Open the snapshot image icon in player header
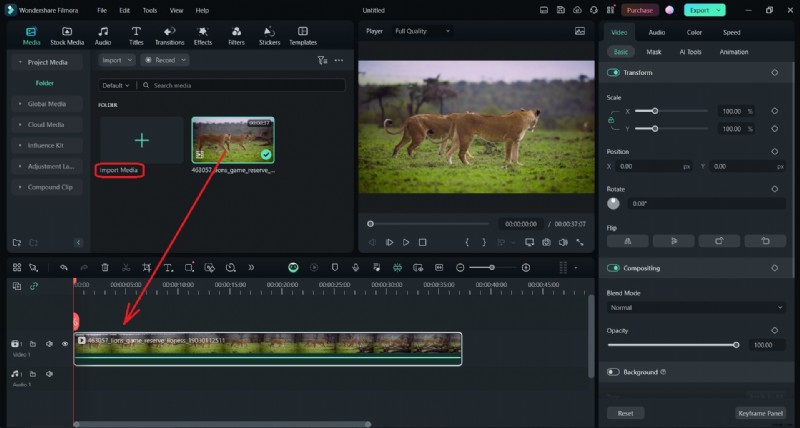This screenshot has height=428, width=800. pyautogui.click(x=580, y=31)
